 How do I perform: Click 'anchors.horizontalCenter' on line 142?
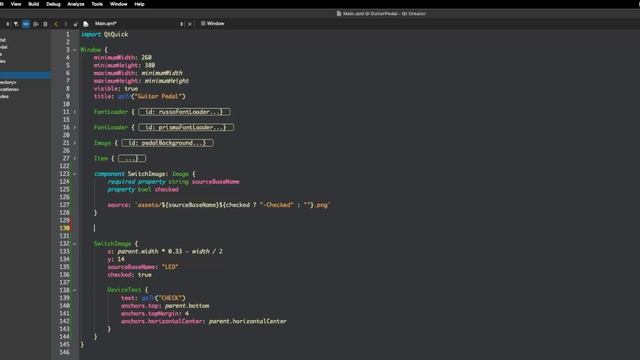click(161, 321)
